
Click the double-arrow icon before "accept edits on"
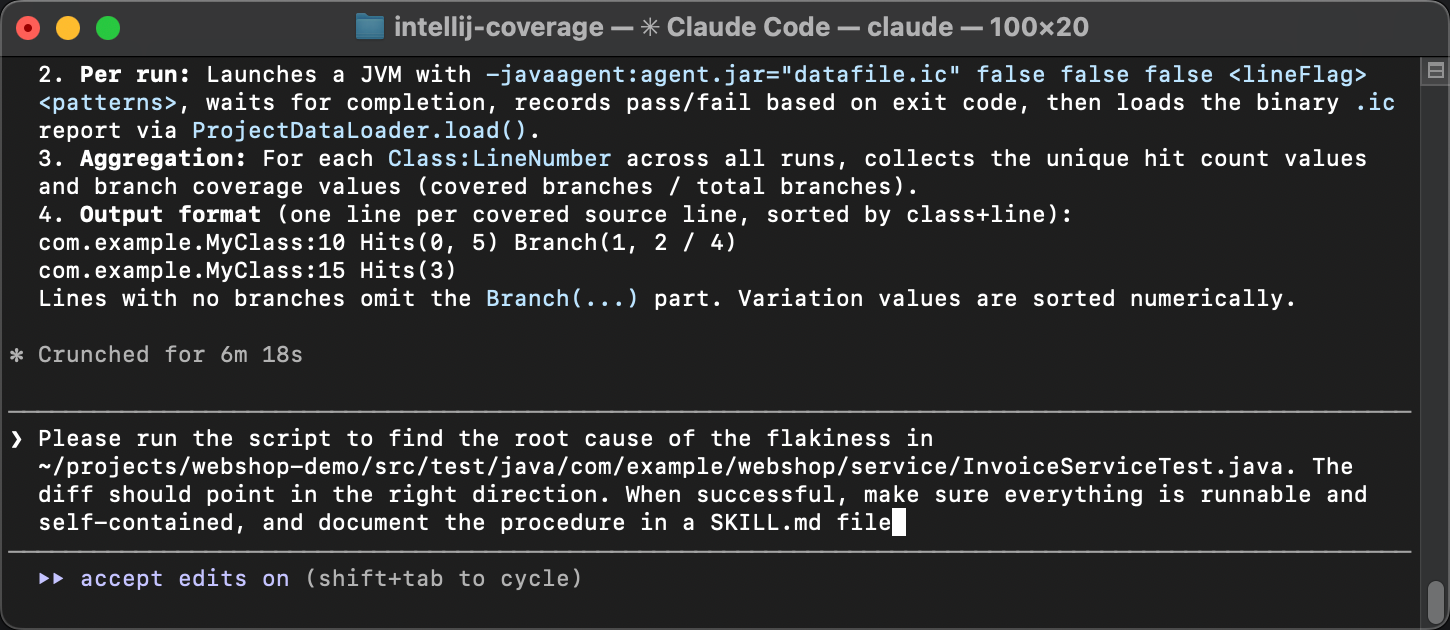pos(52,579)
